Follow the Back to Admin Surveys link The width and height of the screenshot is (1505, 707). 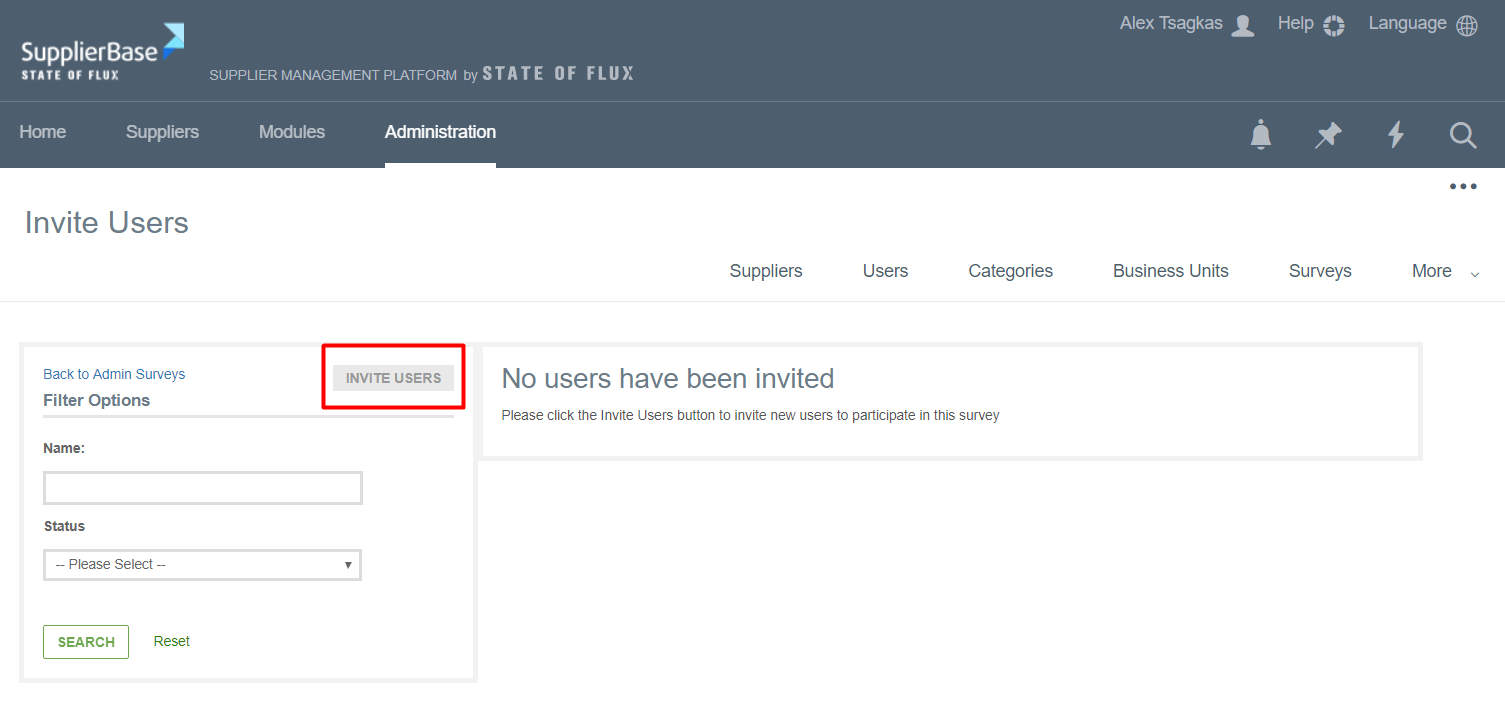click(114, 374)
